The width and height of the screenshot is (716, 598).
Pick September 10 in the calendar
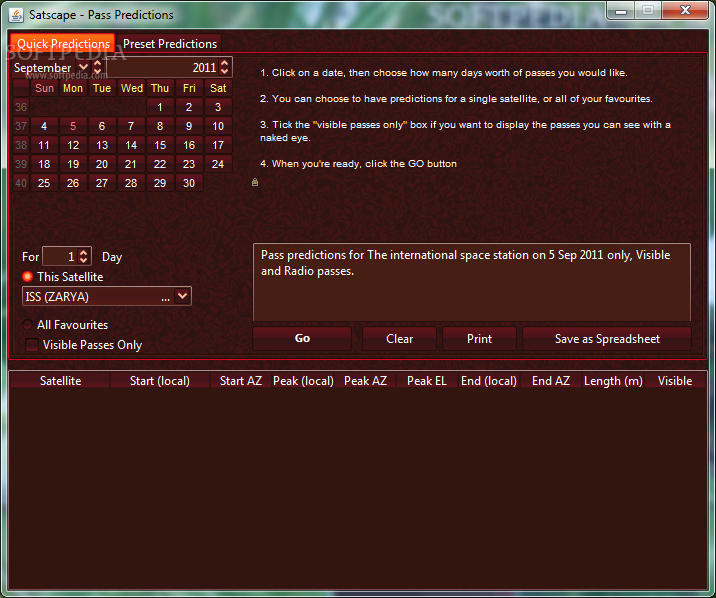218,126
